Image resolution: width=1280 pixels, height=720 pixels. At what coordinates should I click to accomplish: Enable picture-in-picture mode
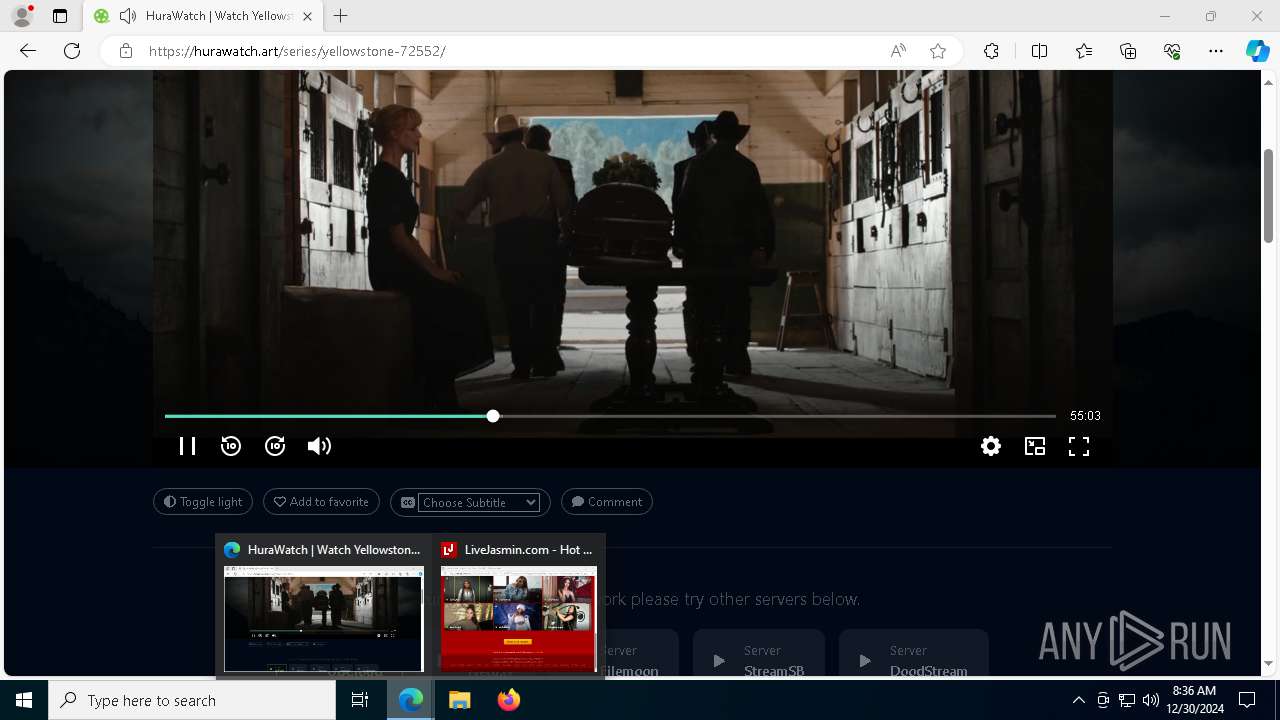(1035, 446)
